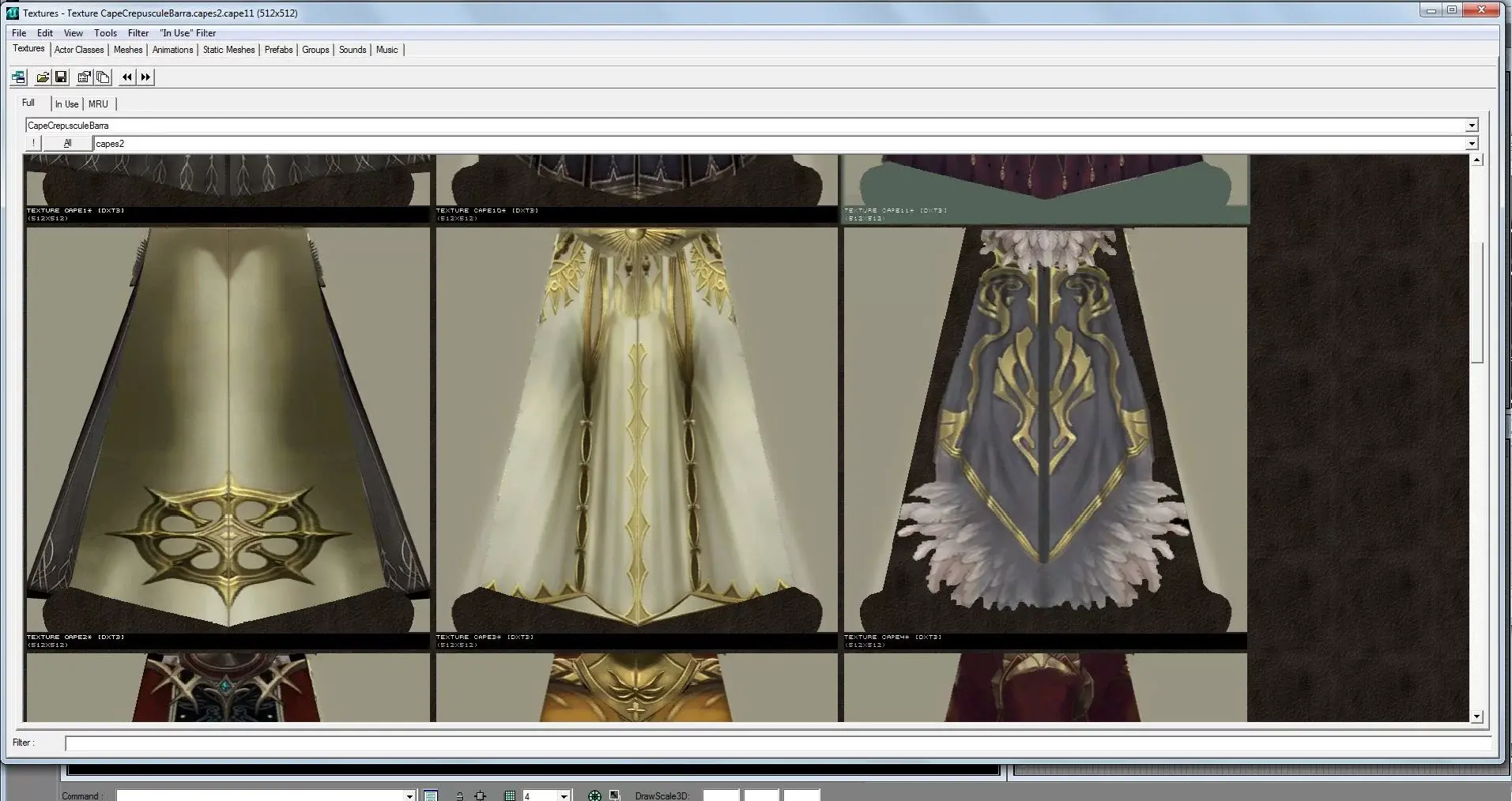
Task: Click the duplicate texture icon
Action: point(103,77)
